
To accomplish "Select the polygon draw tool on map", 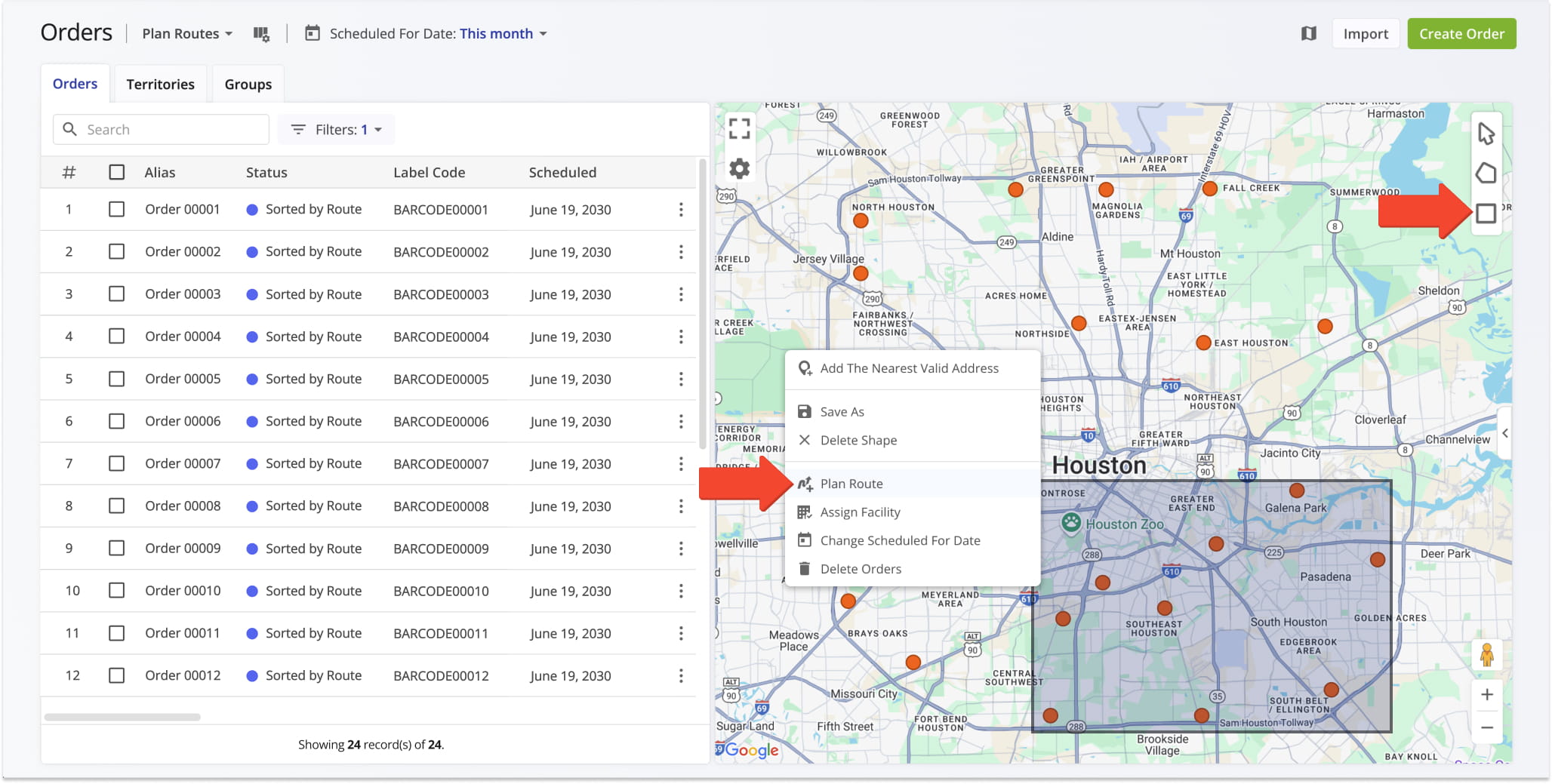I will pos(1486,174).
